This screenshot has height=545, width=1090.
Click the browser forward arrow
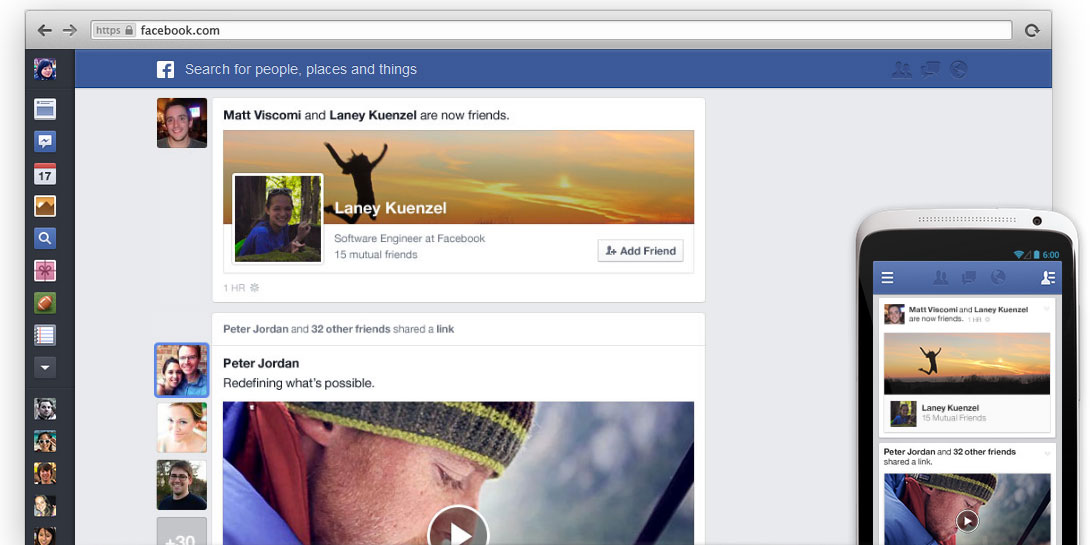[70, 30]
